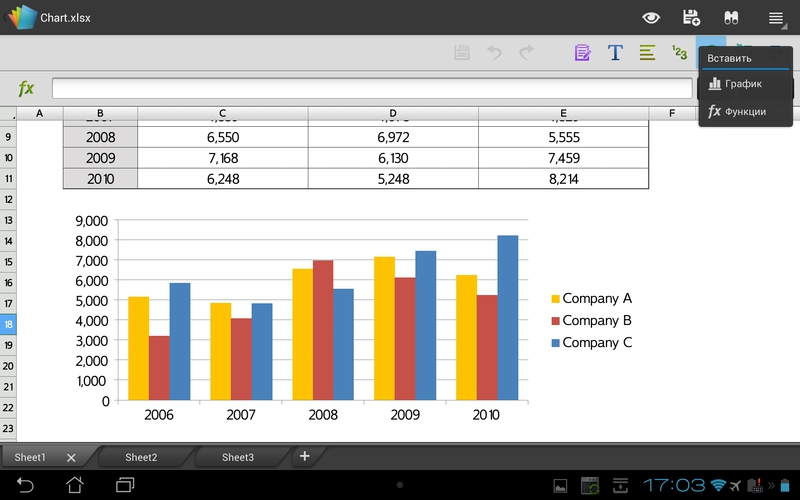Click the Save As floppy-plus icon
The width and height of the screenshot is (800, 500).
pos(691,17)
